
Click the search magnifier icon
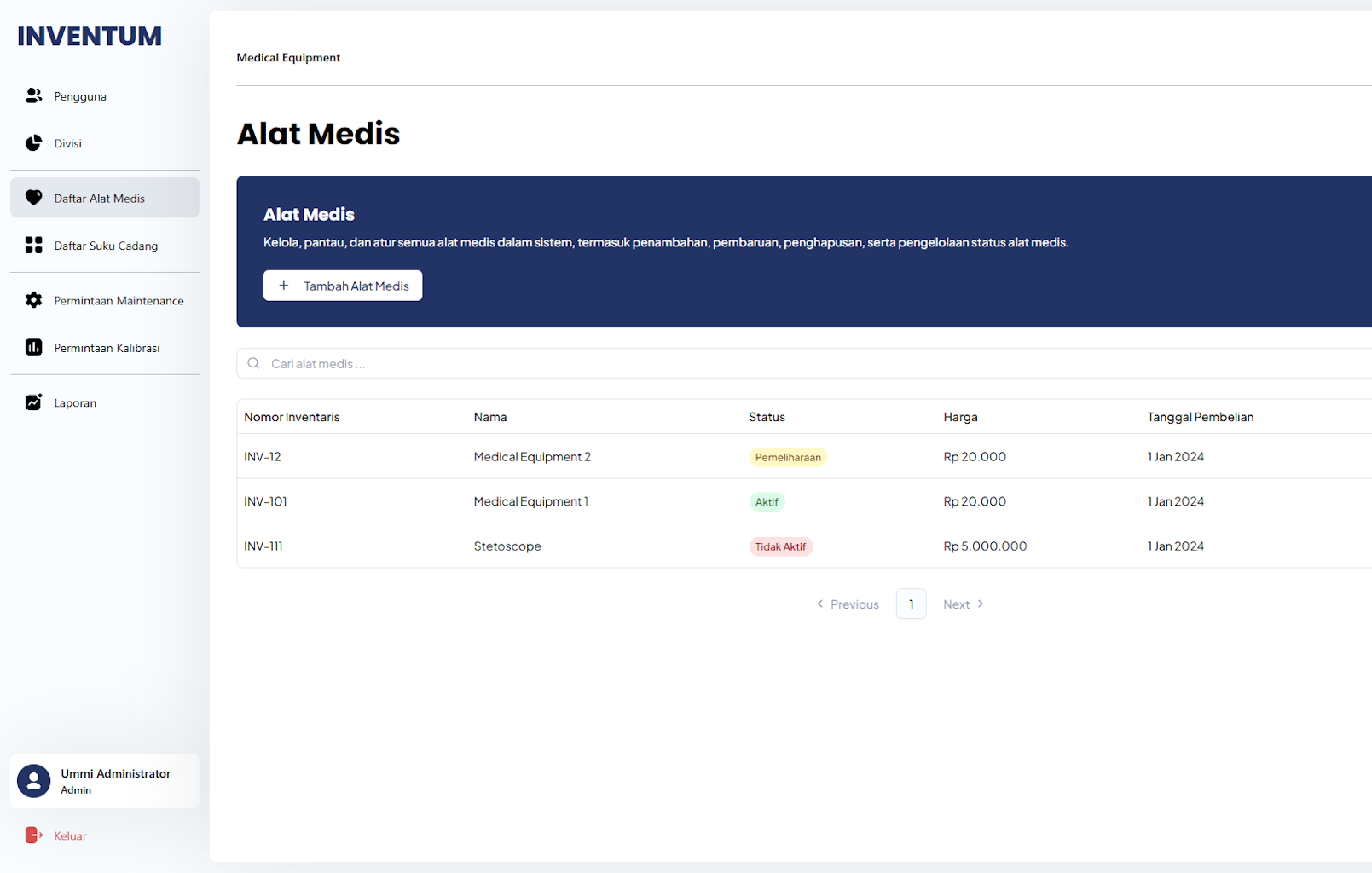pyautogui.click(x=253, y=363)
